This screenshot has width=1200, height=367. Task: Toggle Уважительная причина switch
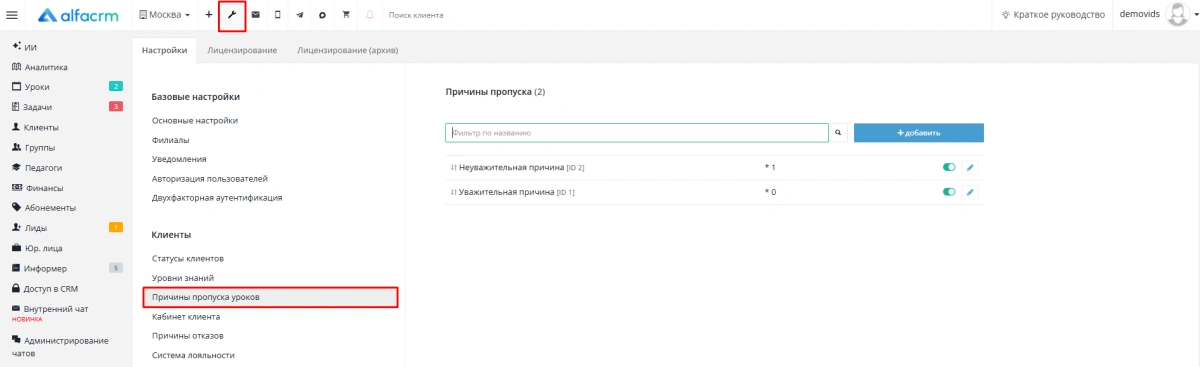click(949, 191)
